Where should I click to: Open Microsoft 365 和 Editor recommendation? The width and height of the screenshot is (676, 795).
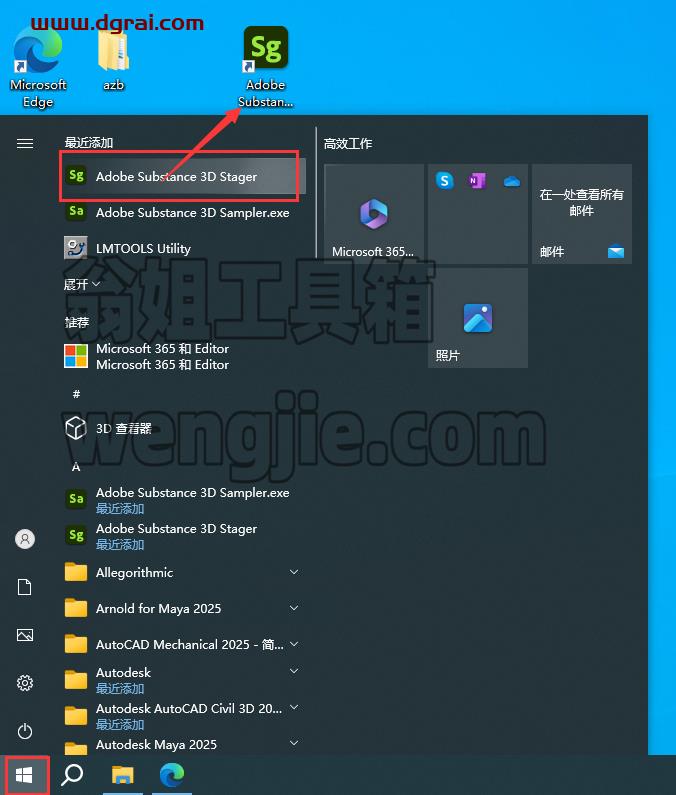[x=183, y=356]
